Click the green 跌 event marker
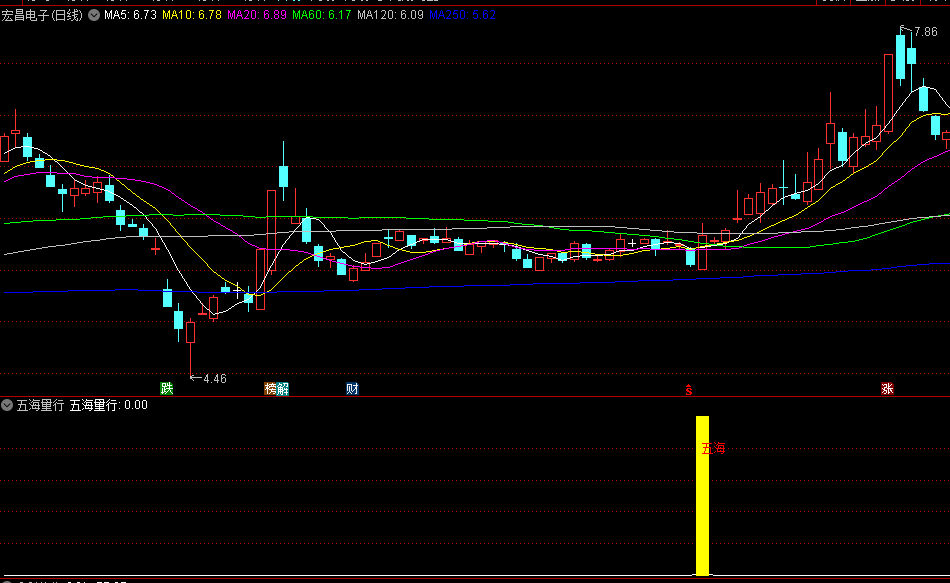The width and height of the screenshot is (950, 583). (167, 388)
